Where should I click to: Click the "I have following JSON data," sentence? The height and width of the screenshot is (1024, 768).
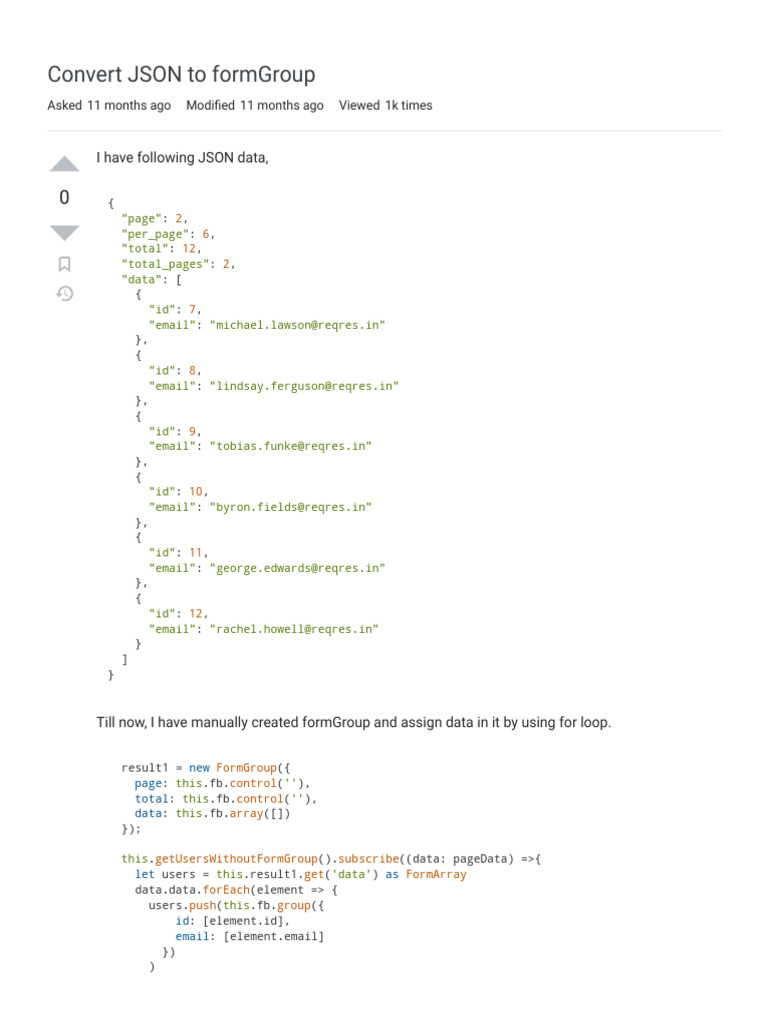pyautogui.click(x=182, y=158)
